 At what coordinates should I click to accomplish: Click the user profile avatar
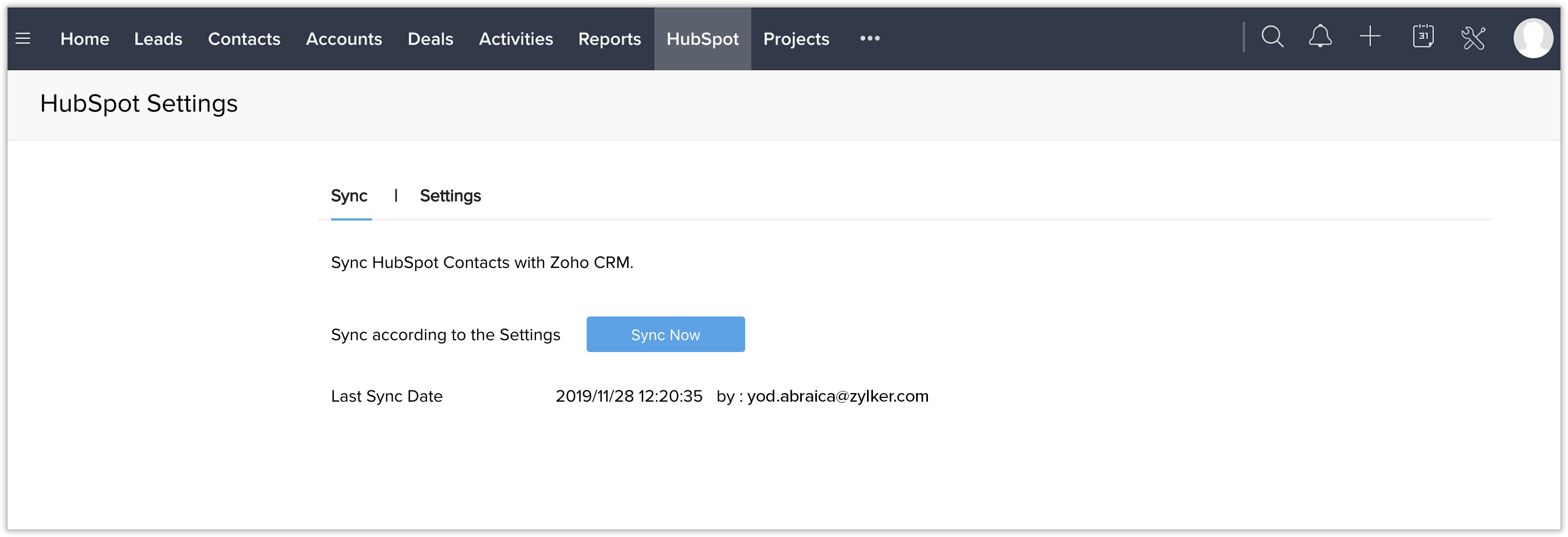[1533, 38]
